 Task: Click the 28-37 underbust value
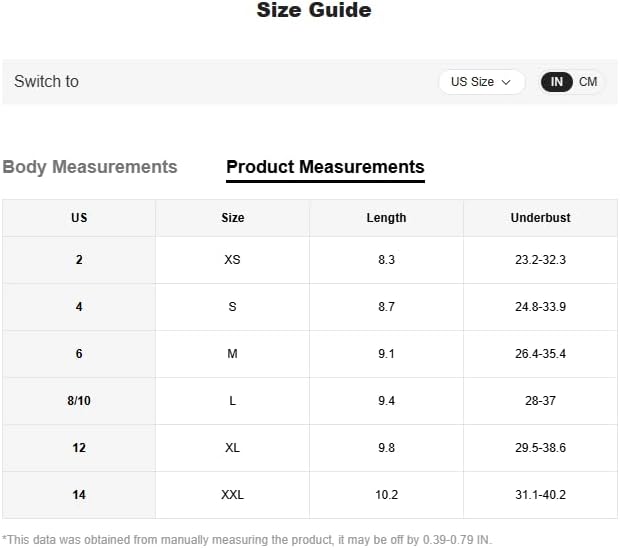[540, 401]
